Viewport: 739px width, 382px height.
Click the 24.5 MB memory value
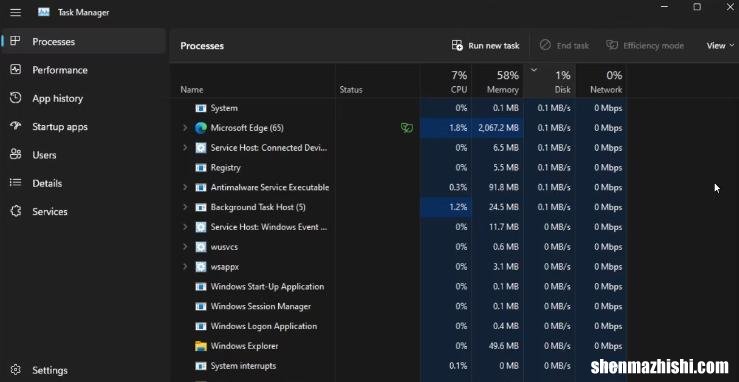pyautogui.click(x=504, y=207)
